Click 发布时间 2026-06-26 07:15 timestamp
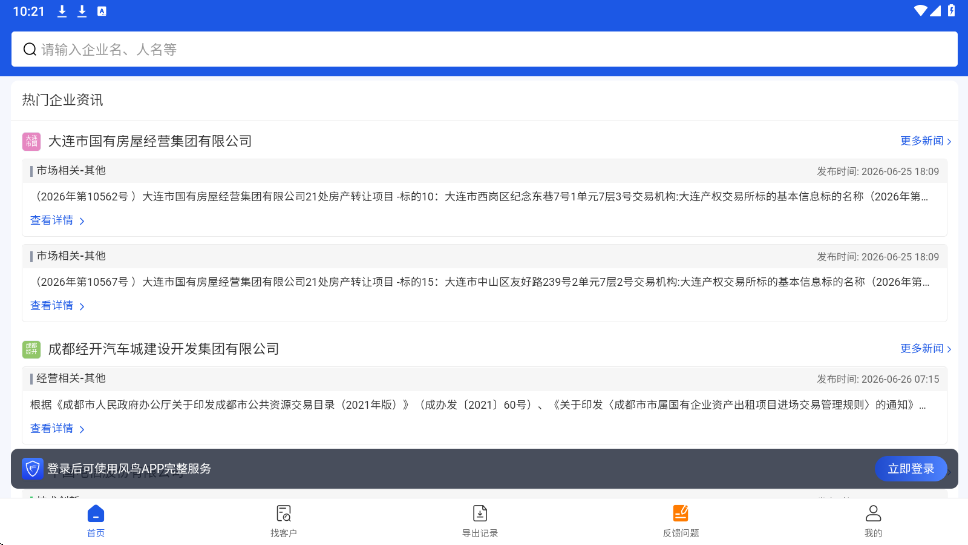 click(878, 379)
